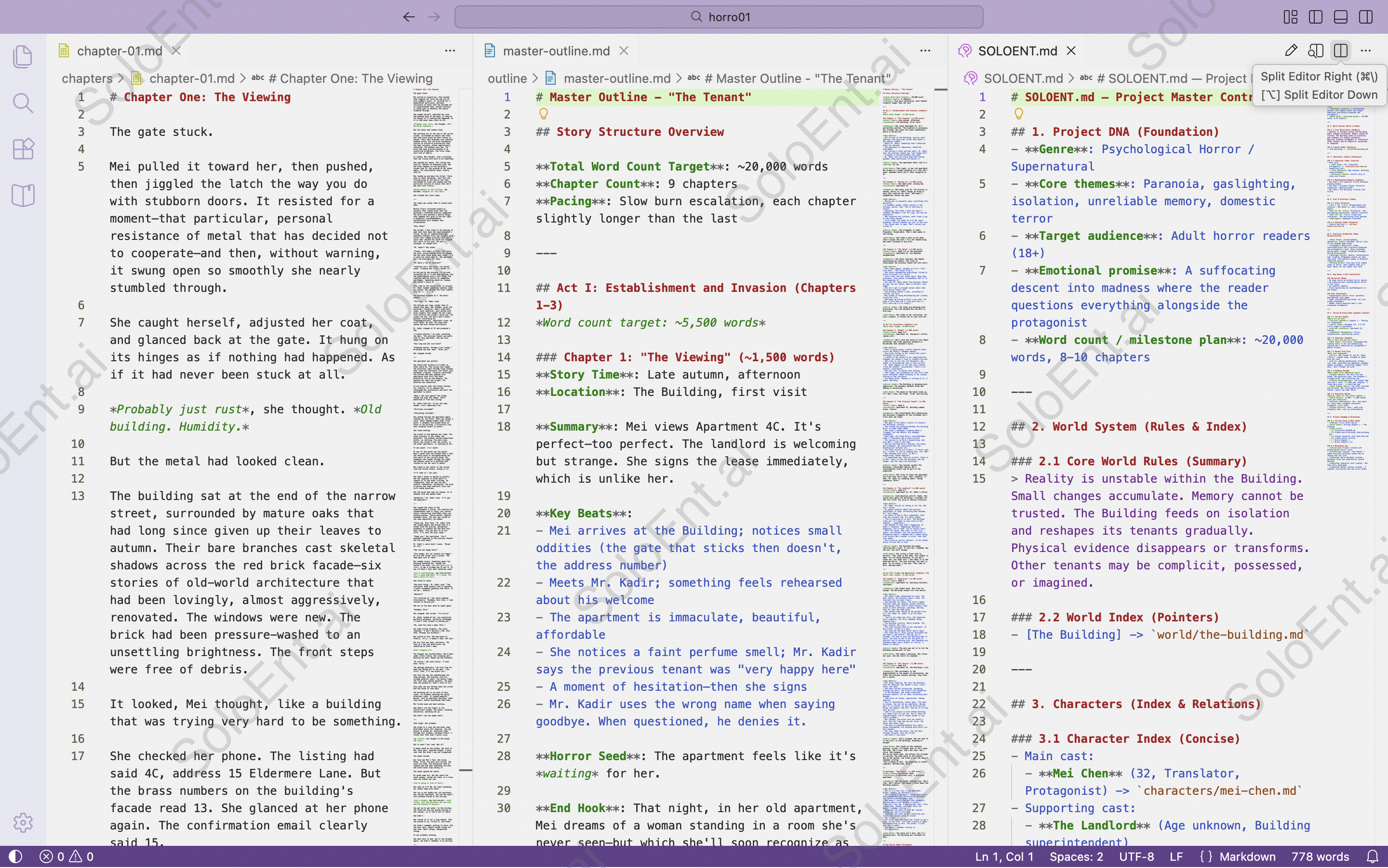Open the reading/book panel icon in the sidebar
1388x868 pixels.
tap(22, 195)
